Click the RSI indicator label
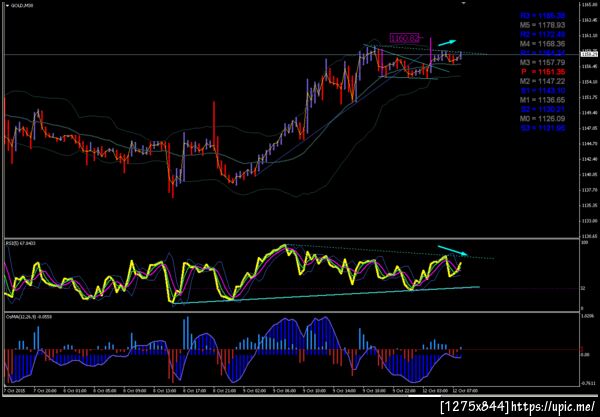The image size is (600, 417). 21,243
